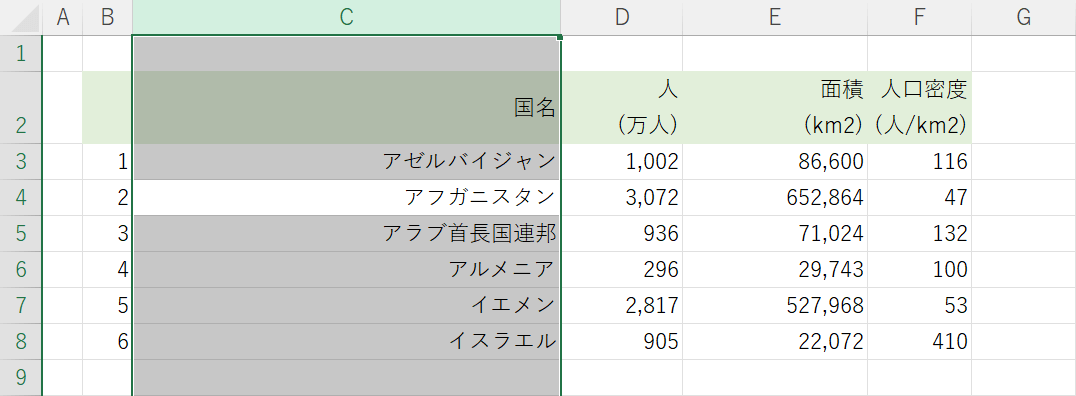Click population value 1,002
1076x396 pixels.
coord(622,162)
